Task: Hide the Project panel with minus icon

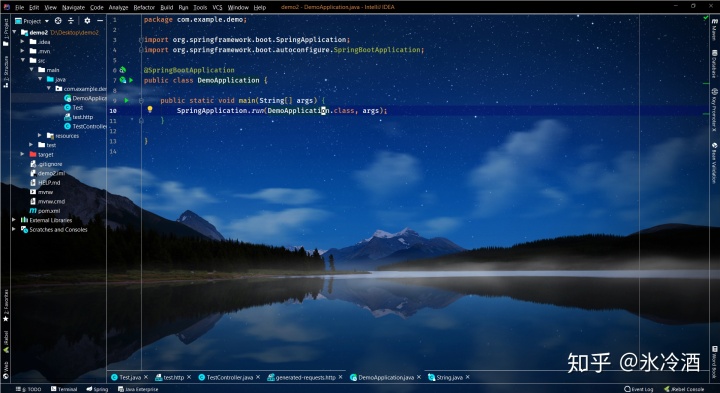Action: [x=100, y=21]
